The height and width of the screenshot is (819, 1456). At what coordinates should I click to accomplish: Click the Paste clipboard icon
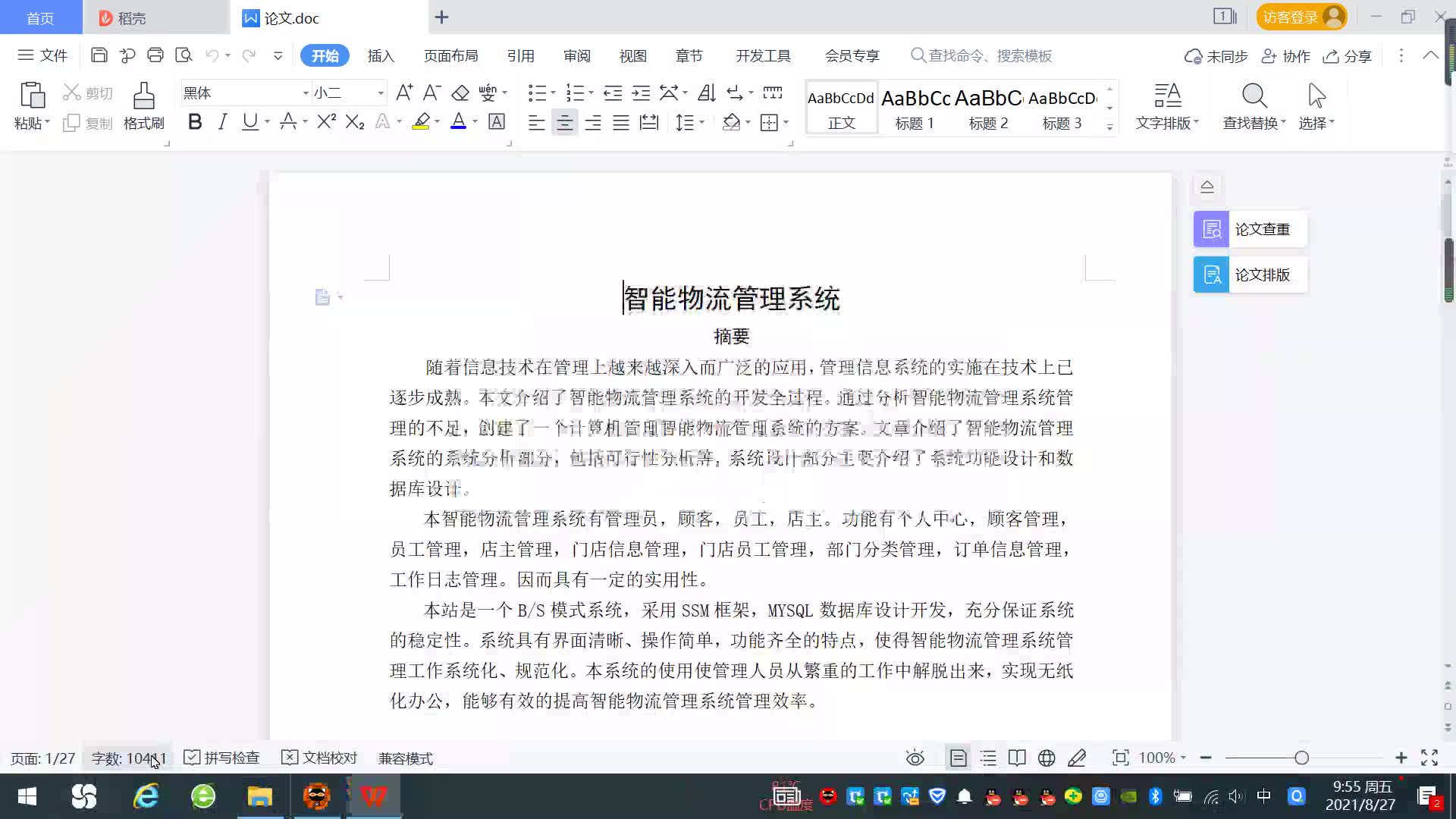[32, 96]
